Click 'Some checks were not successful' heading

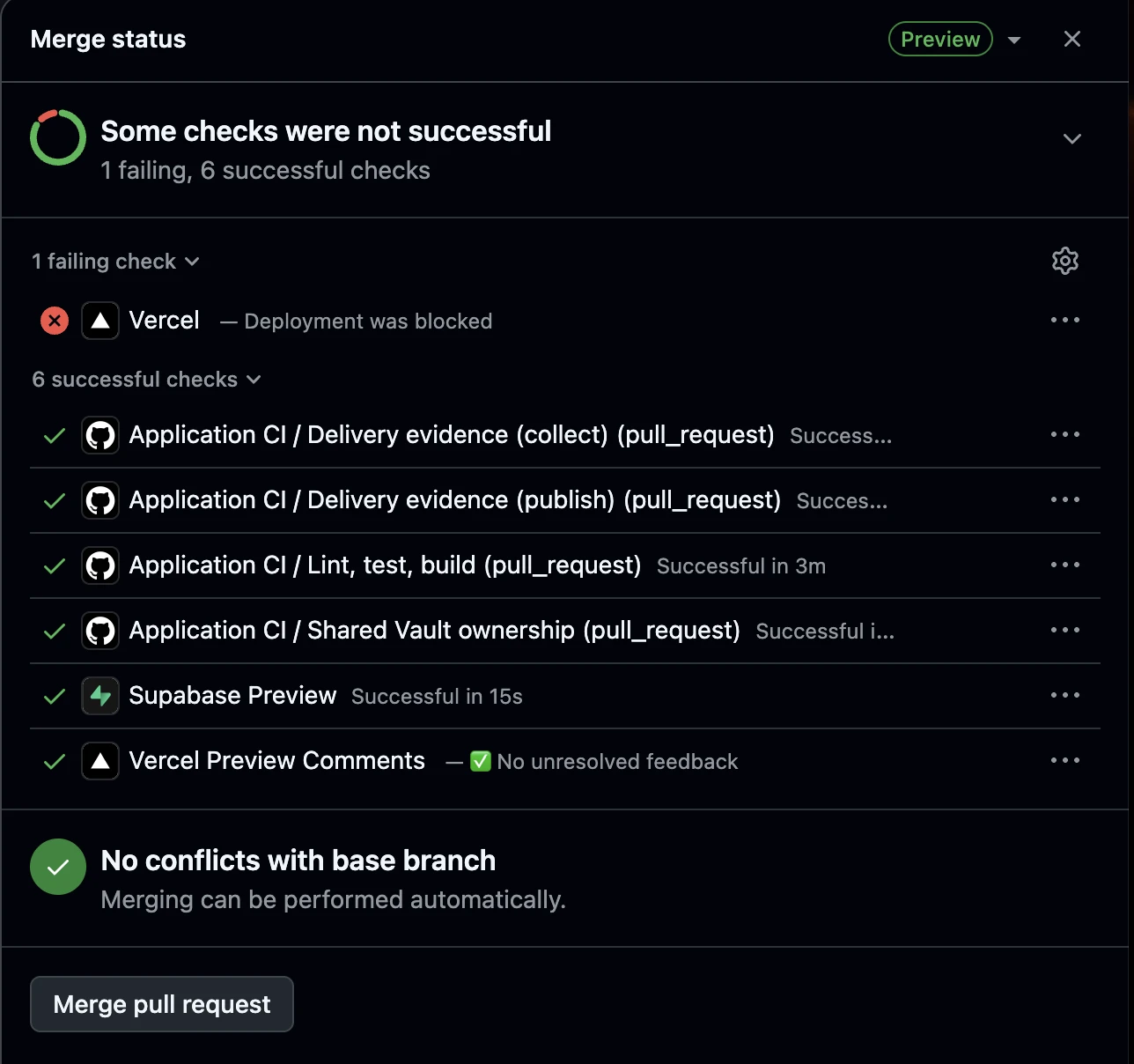[326, 131]
